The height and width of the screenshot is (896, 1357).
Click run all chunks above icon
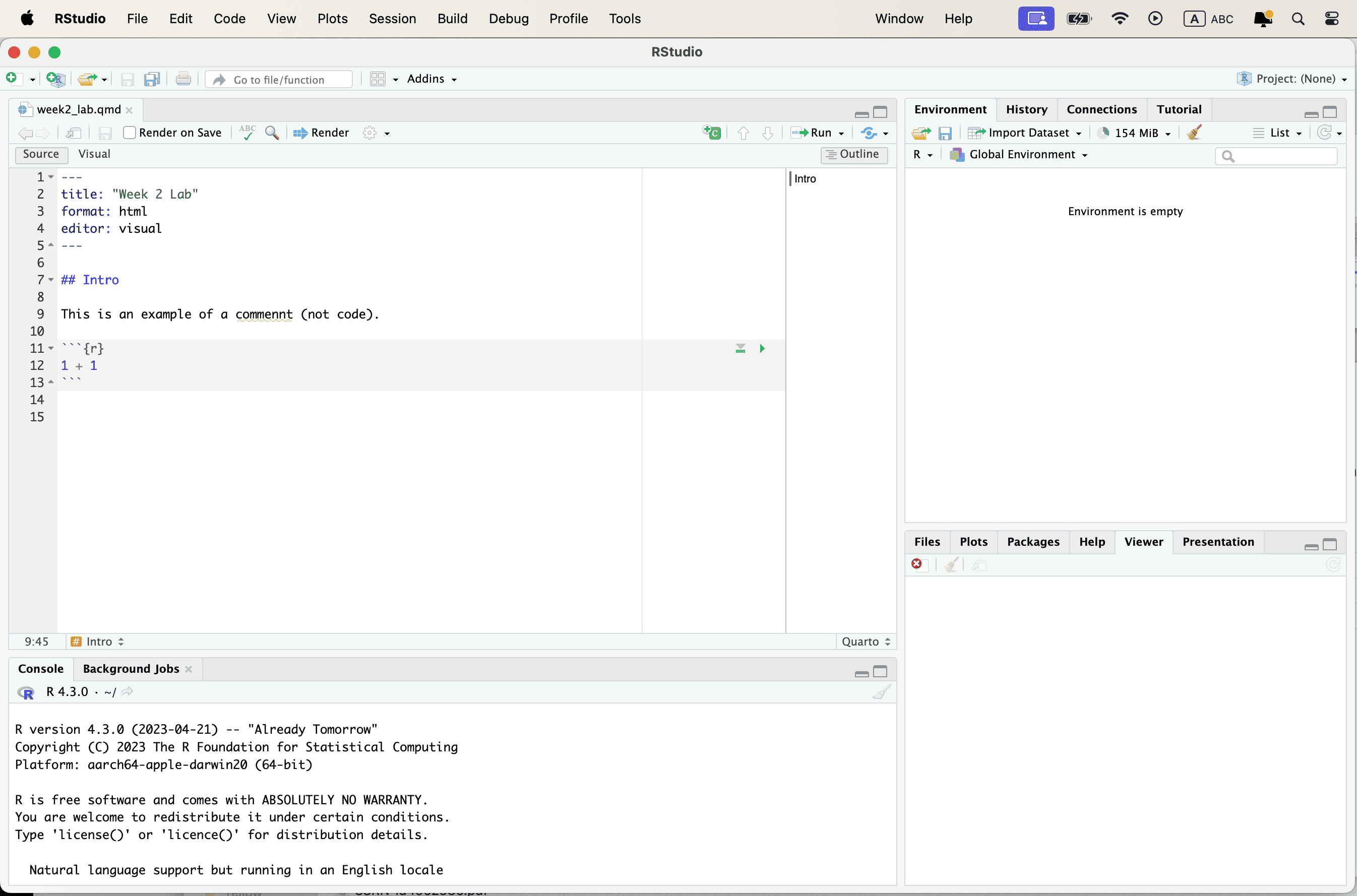click(740, 348)
